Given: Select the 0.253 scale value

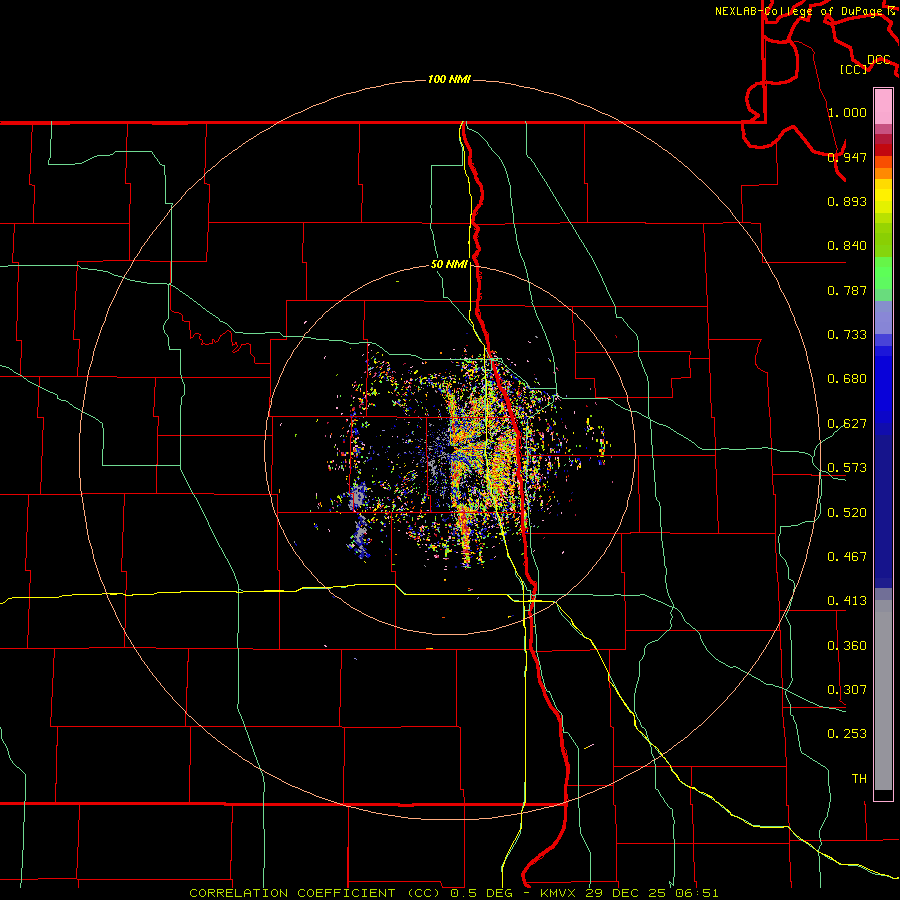Looking at the screenshot, I should coord(847,734).
